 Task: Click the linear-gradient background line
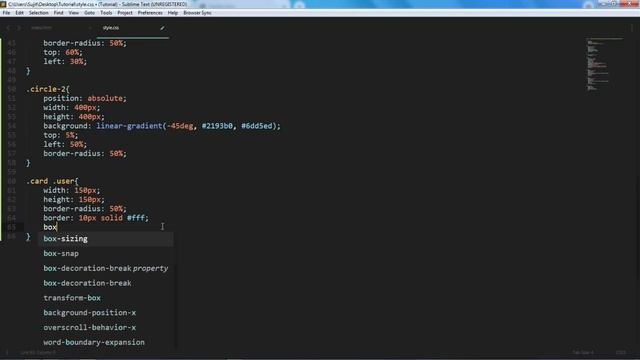click(162, 126)
